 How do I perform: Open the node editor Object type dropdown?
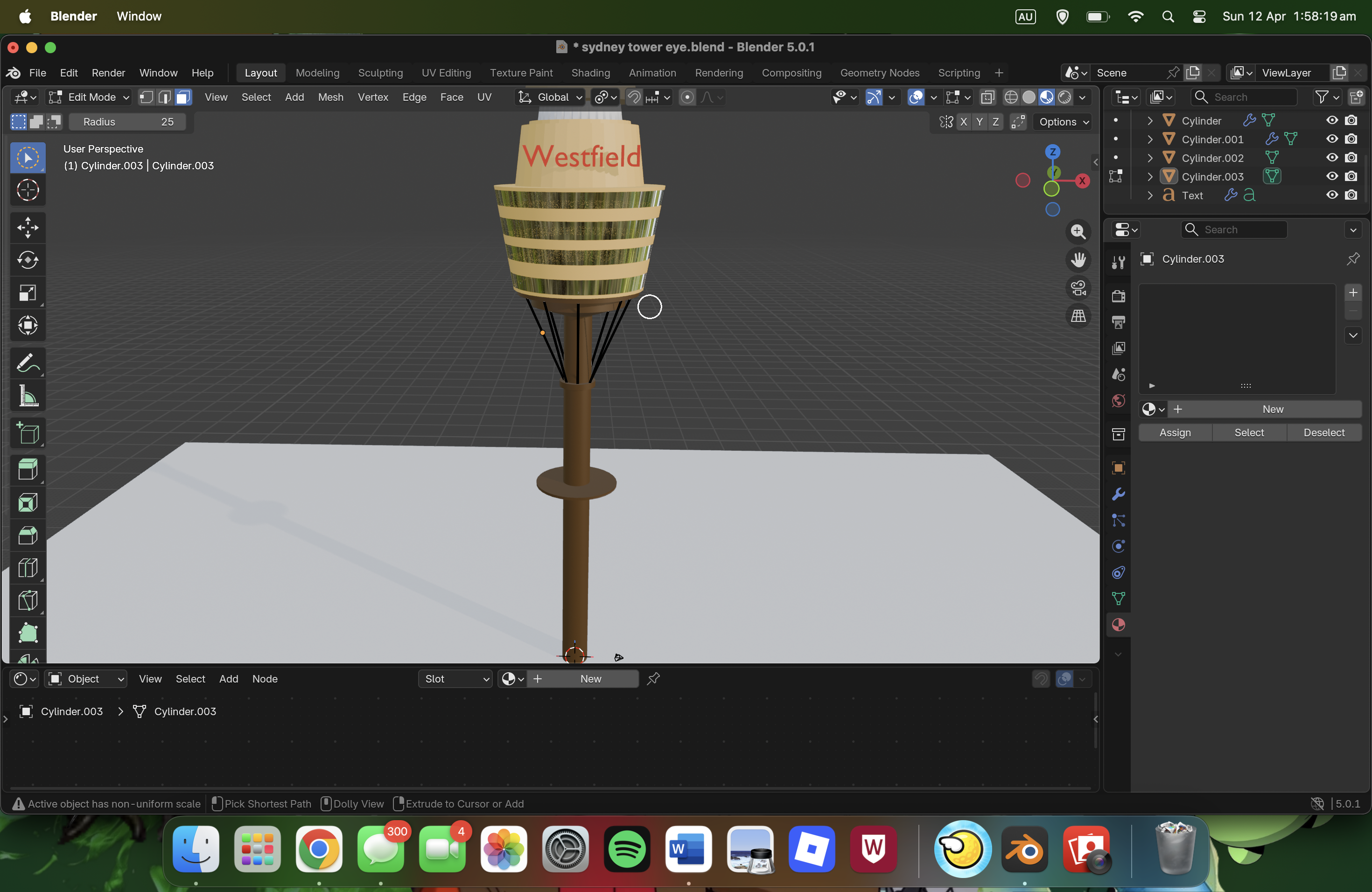[x=86, y=679]
